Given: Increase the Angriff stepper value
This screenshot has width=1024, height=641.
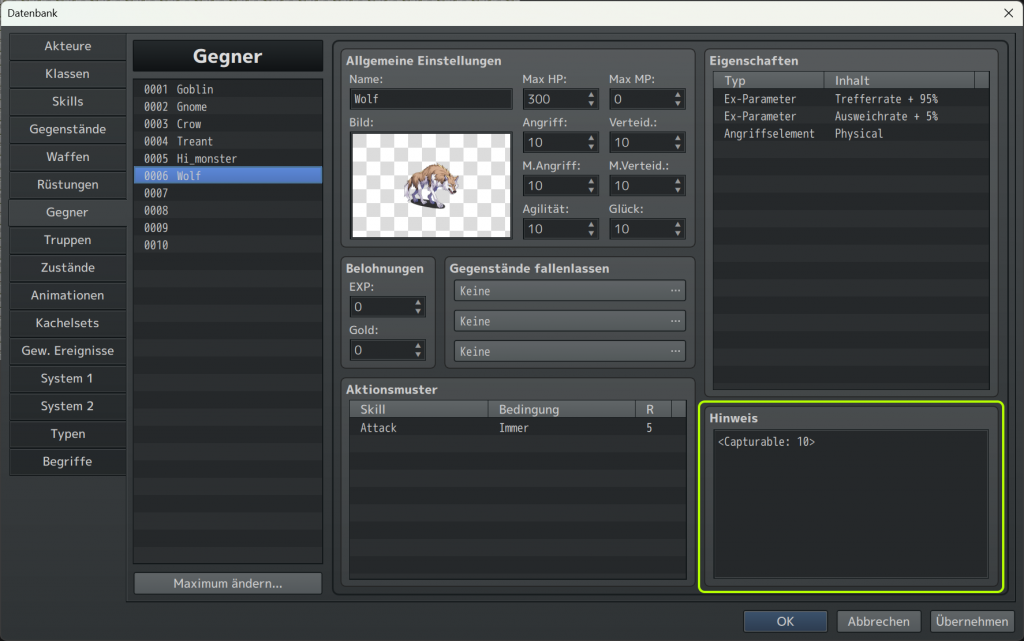Looking at the screenshot, I should point(591,138).
